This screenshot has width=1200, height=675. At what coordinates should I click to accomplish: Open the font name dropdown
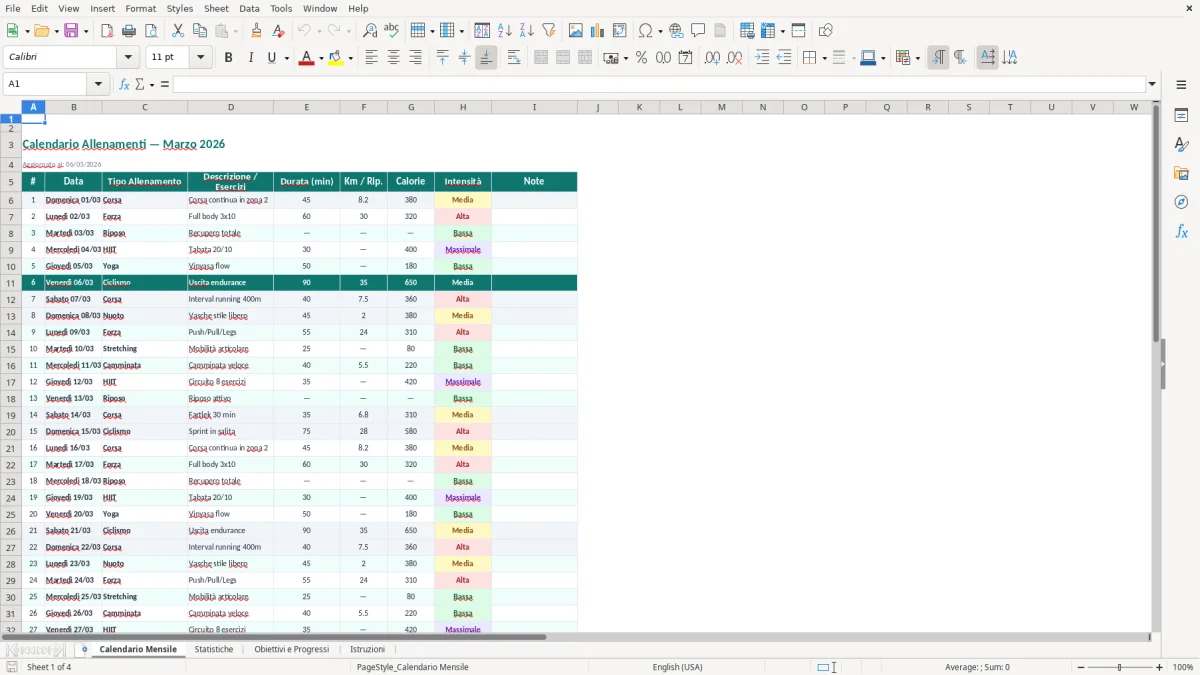coord(129,58)
